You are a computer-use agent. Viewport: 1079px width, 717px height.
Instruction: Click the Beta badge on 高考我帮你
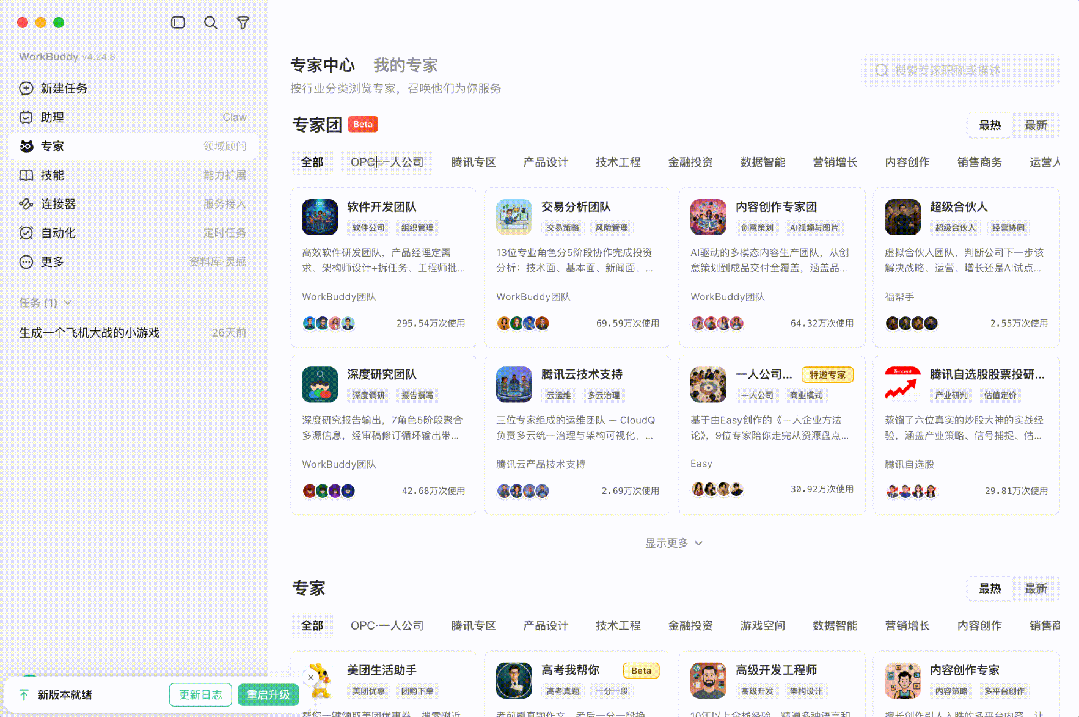(641, 671)
